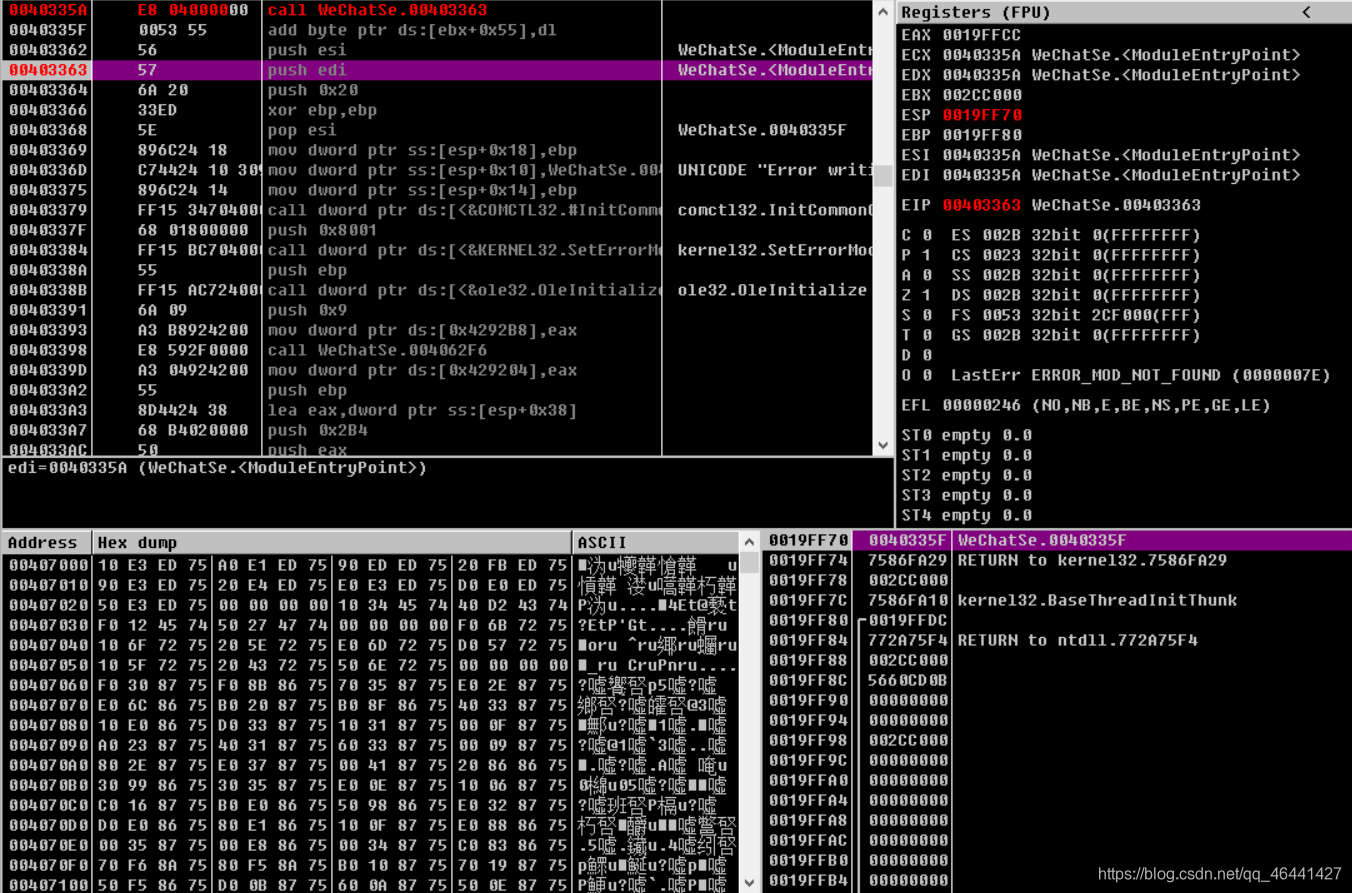Select dump row at address 00407000

pyautogui.click(x=371, y=565)
